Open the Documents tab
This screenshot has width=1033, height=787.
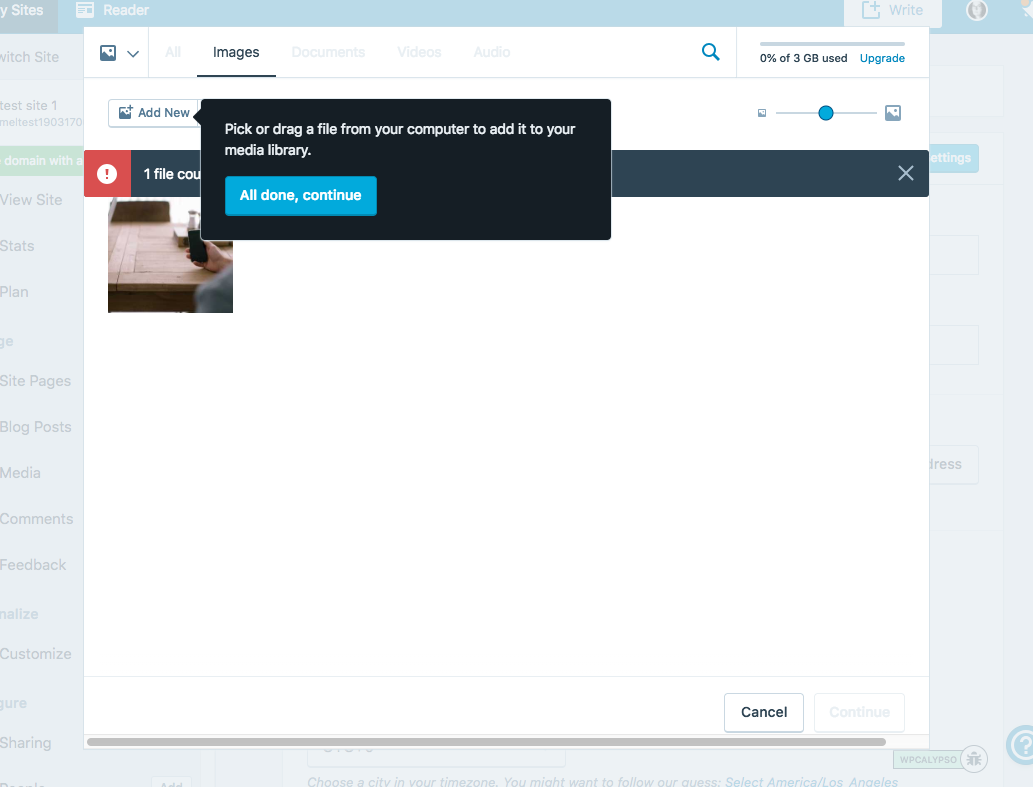[x=328, y=52]
